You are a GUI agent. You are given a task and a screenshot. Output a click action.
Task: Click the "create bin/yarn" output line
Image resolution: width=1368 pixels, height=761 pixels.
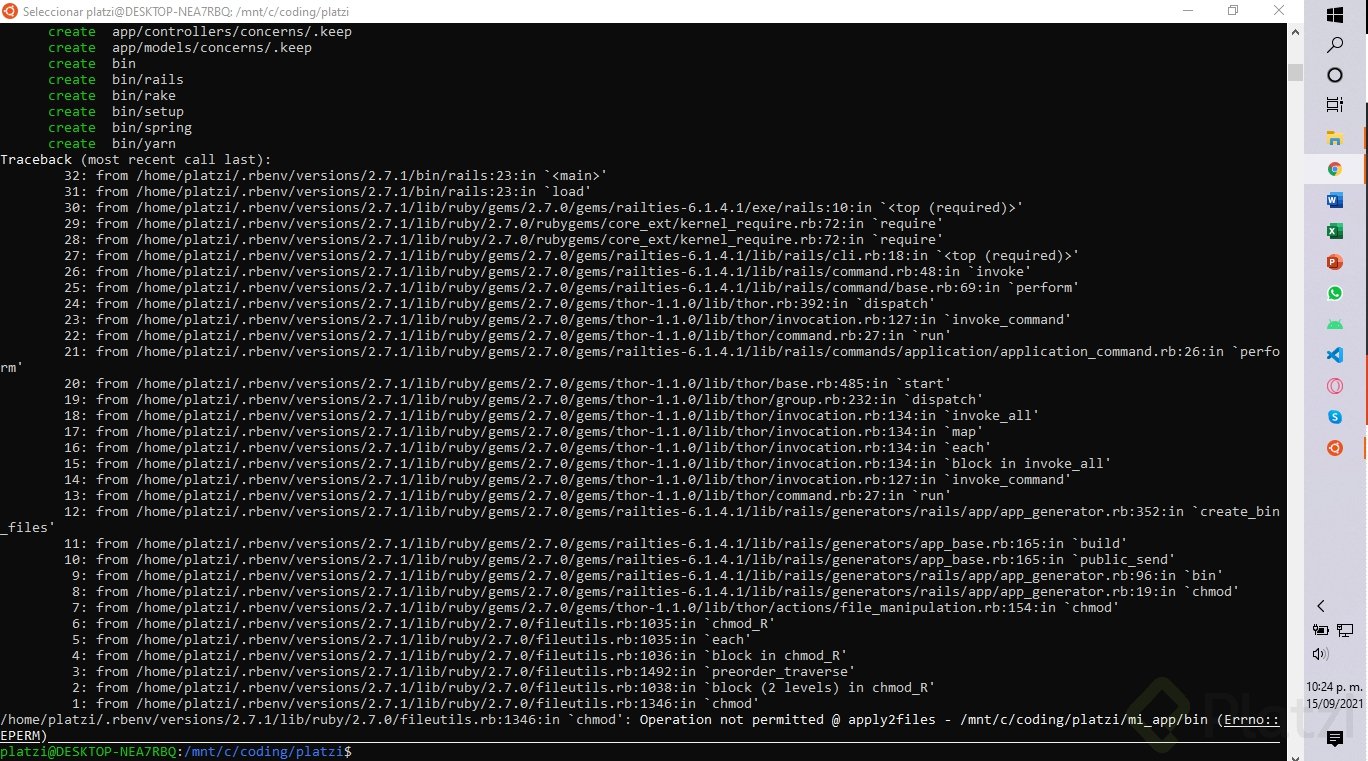point(112,143)
